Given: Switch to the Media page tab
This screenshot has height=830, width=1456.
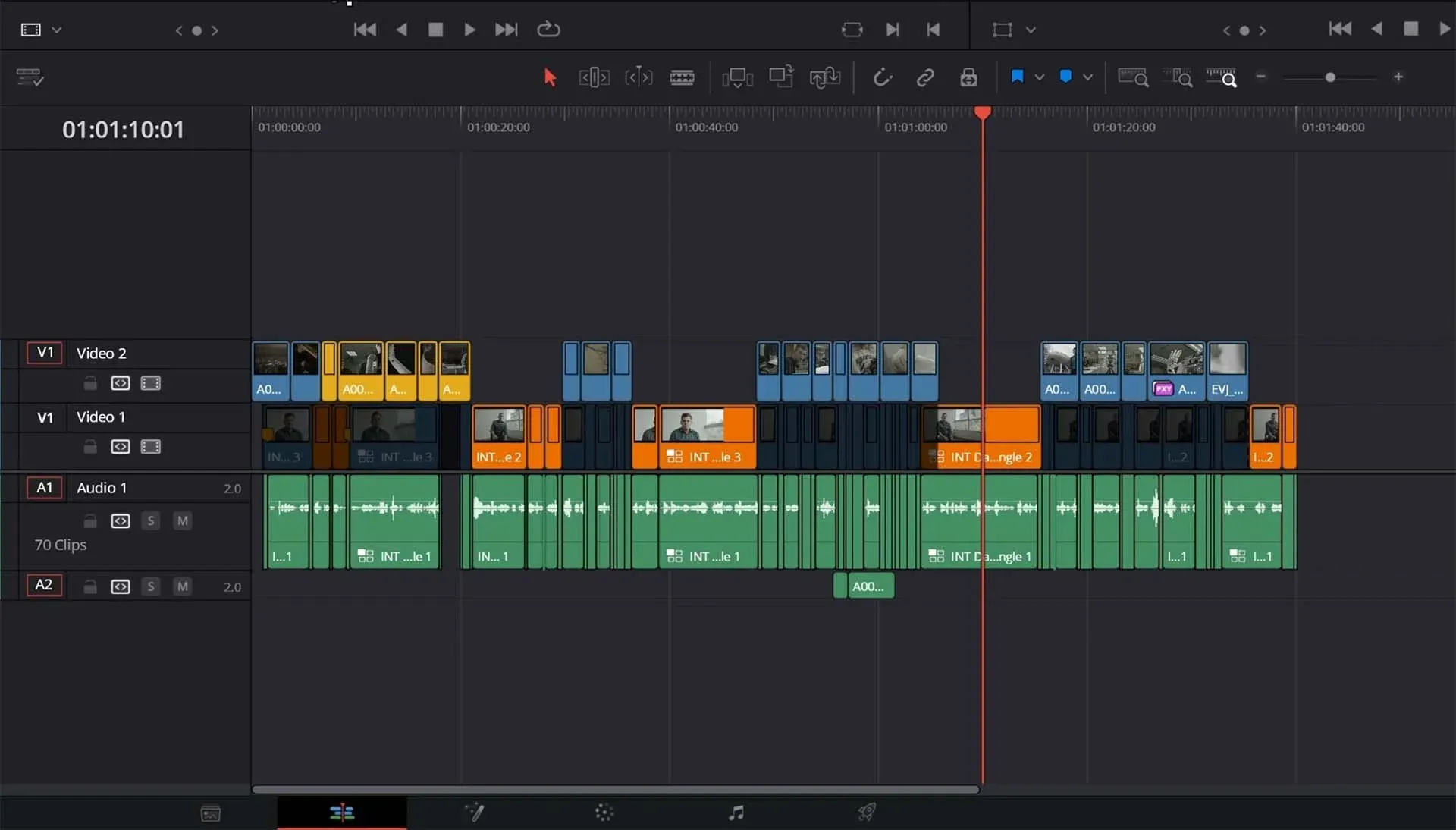Looking at the screenshot, I should coord(211,813).
